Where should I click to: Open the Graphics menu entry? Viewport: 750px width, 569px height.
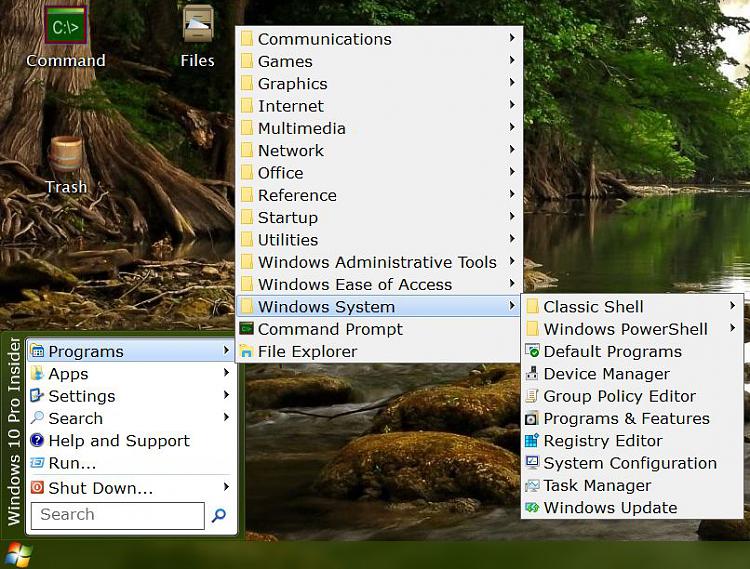click(x=378, y=83)
